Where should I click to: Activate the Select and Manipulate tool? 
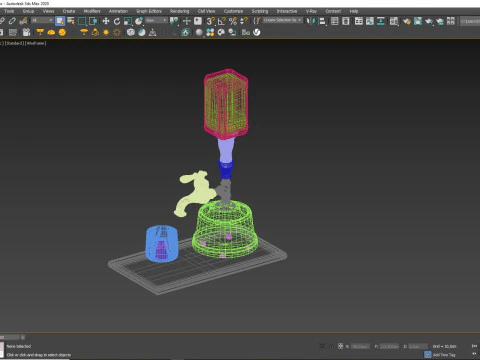coord(187,21)
